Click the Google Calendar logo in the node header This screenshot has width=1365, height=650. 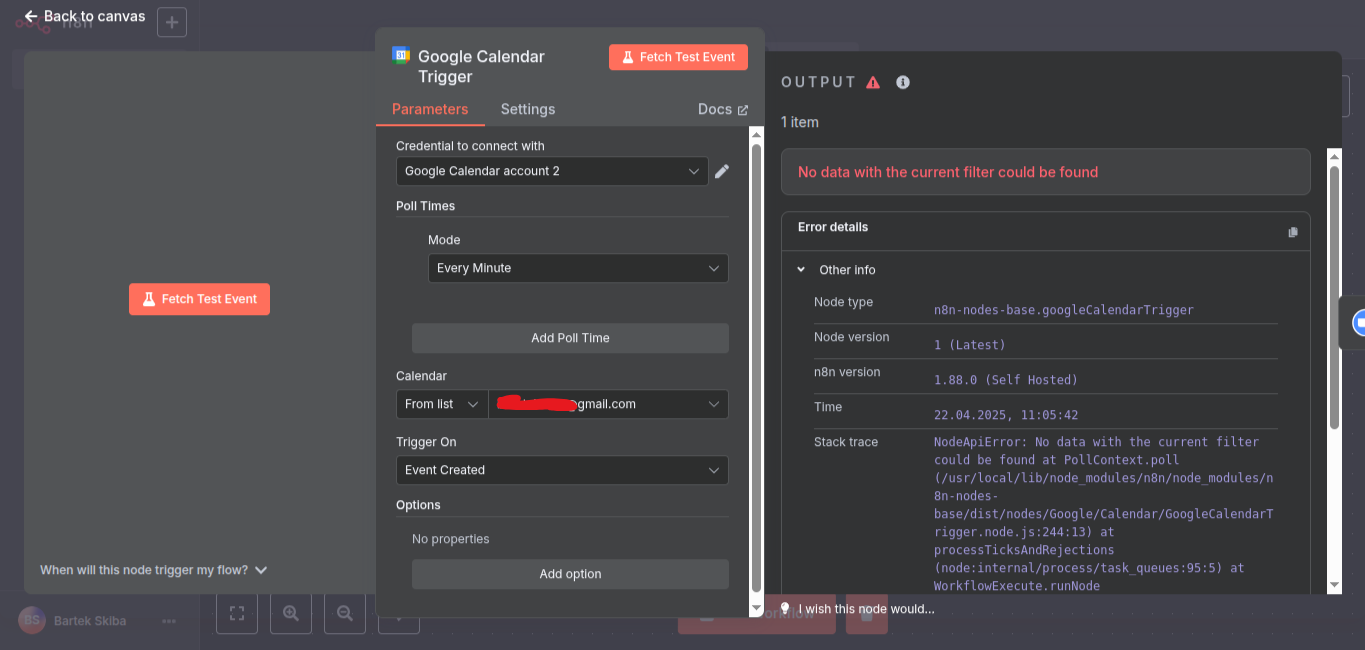coord(401,56)
